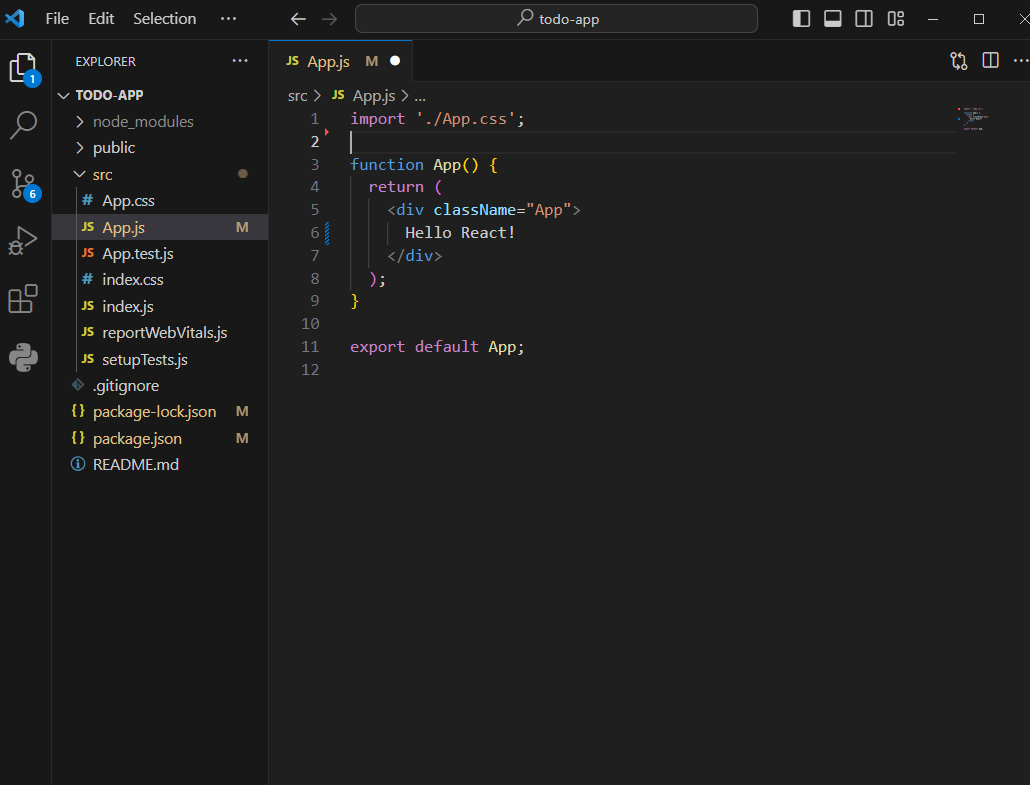Toggle the secondary side bar
1030x785 pixels.
pyautogui.click(x=864, y=19)
